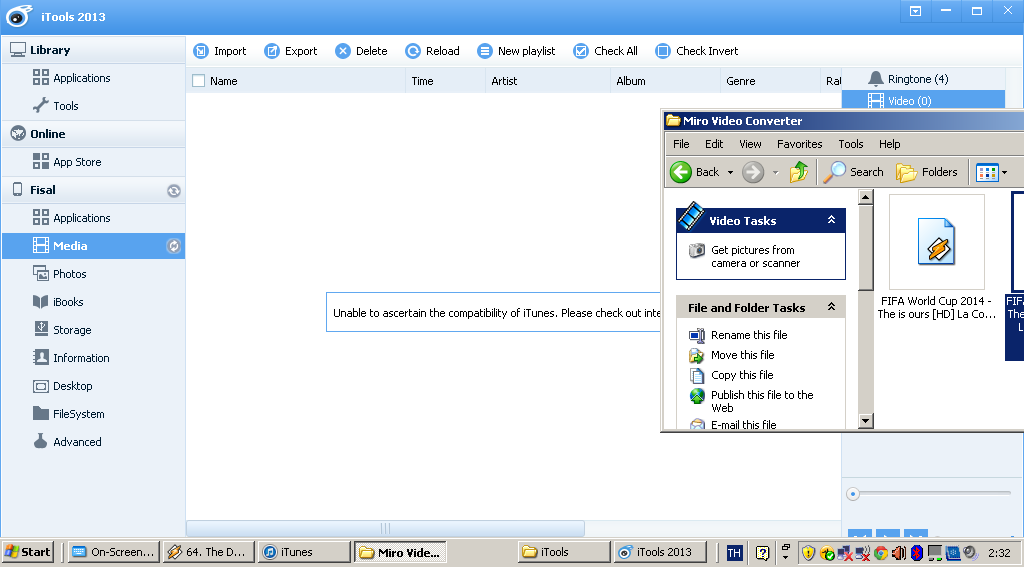Image resolution: width=1024 pixels, height=567 pixels.
Task: Click the Delete toolbar button
Action: coord(361,51)
